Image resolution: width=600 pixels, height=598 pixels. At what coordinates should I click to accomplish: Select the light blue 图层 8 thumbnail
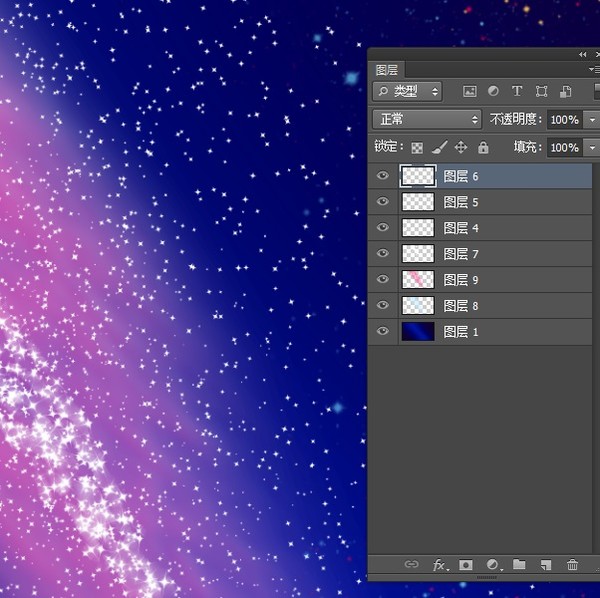pyautogui.click(x=418, y=305)
